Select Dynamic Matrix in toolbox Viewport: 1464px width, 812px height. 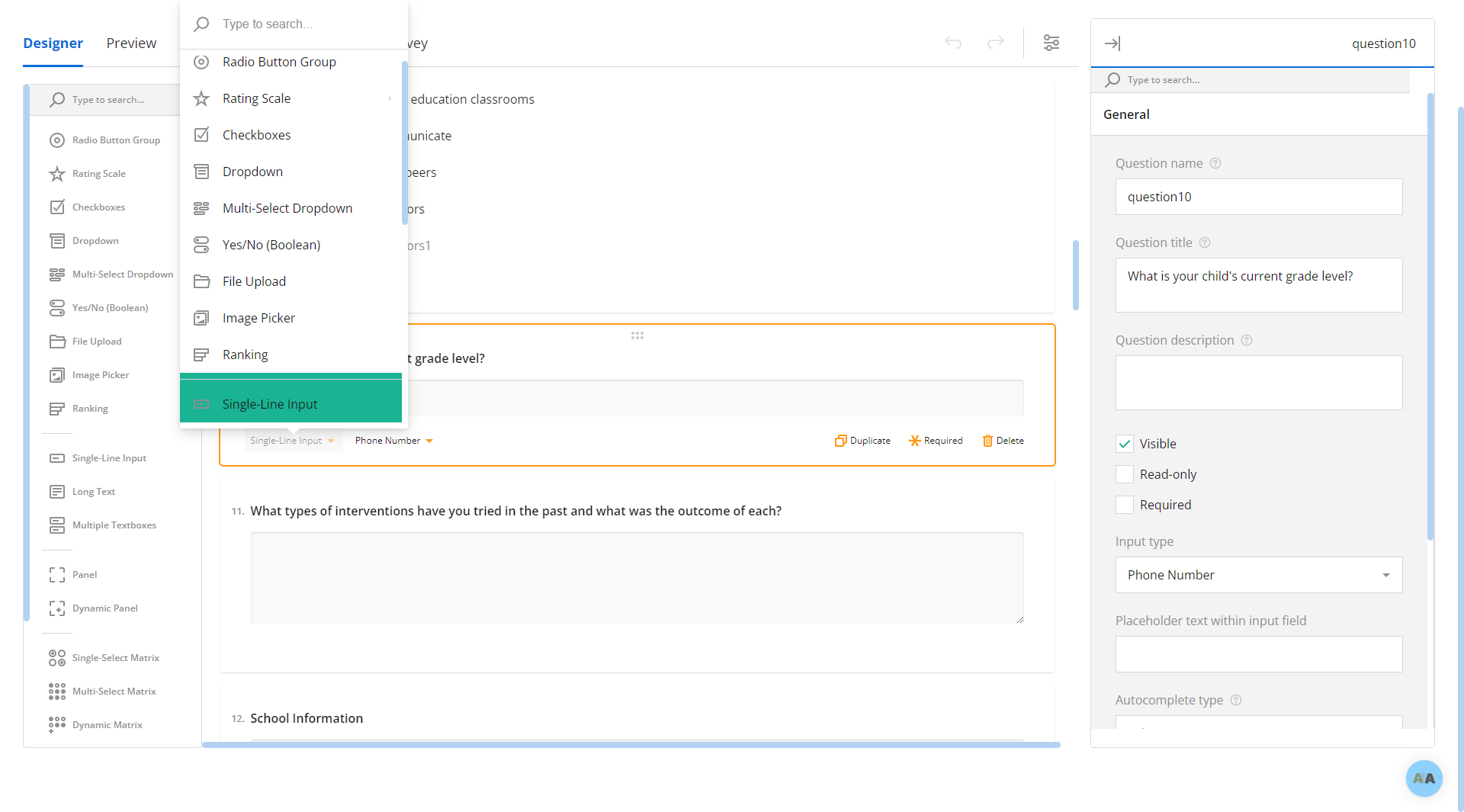tap(107, 725)
